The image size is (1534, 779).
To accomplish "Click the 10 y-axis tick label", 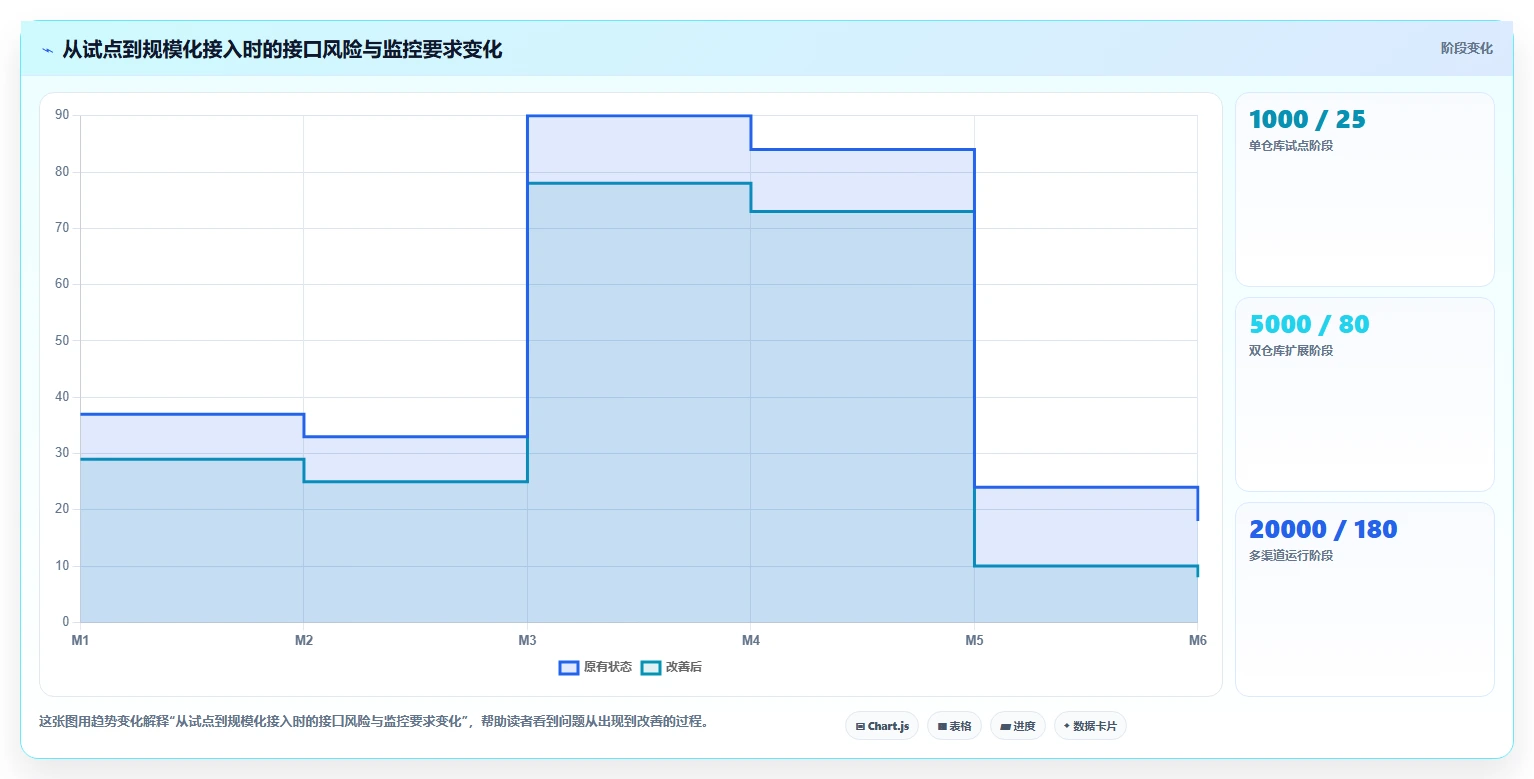I will [x=62, y=566].
